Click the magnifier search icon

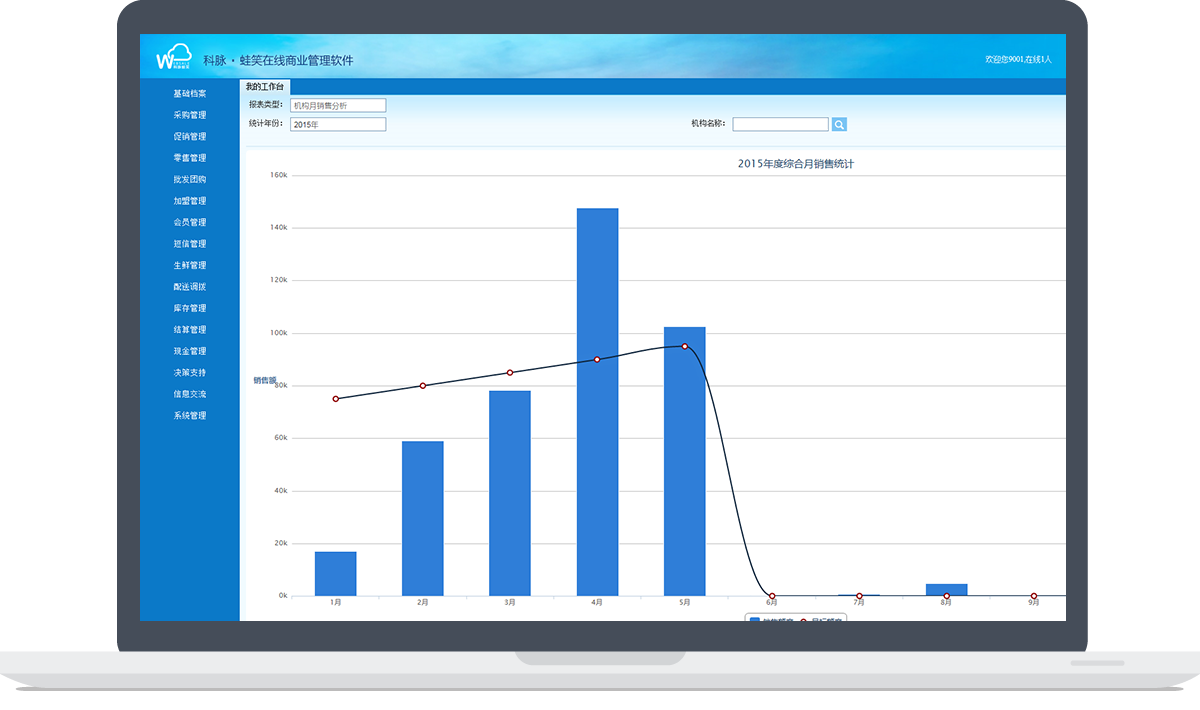pos(840,124)
